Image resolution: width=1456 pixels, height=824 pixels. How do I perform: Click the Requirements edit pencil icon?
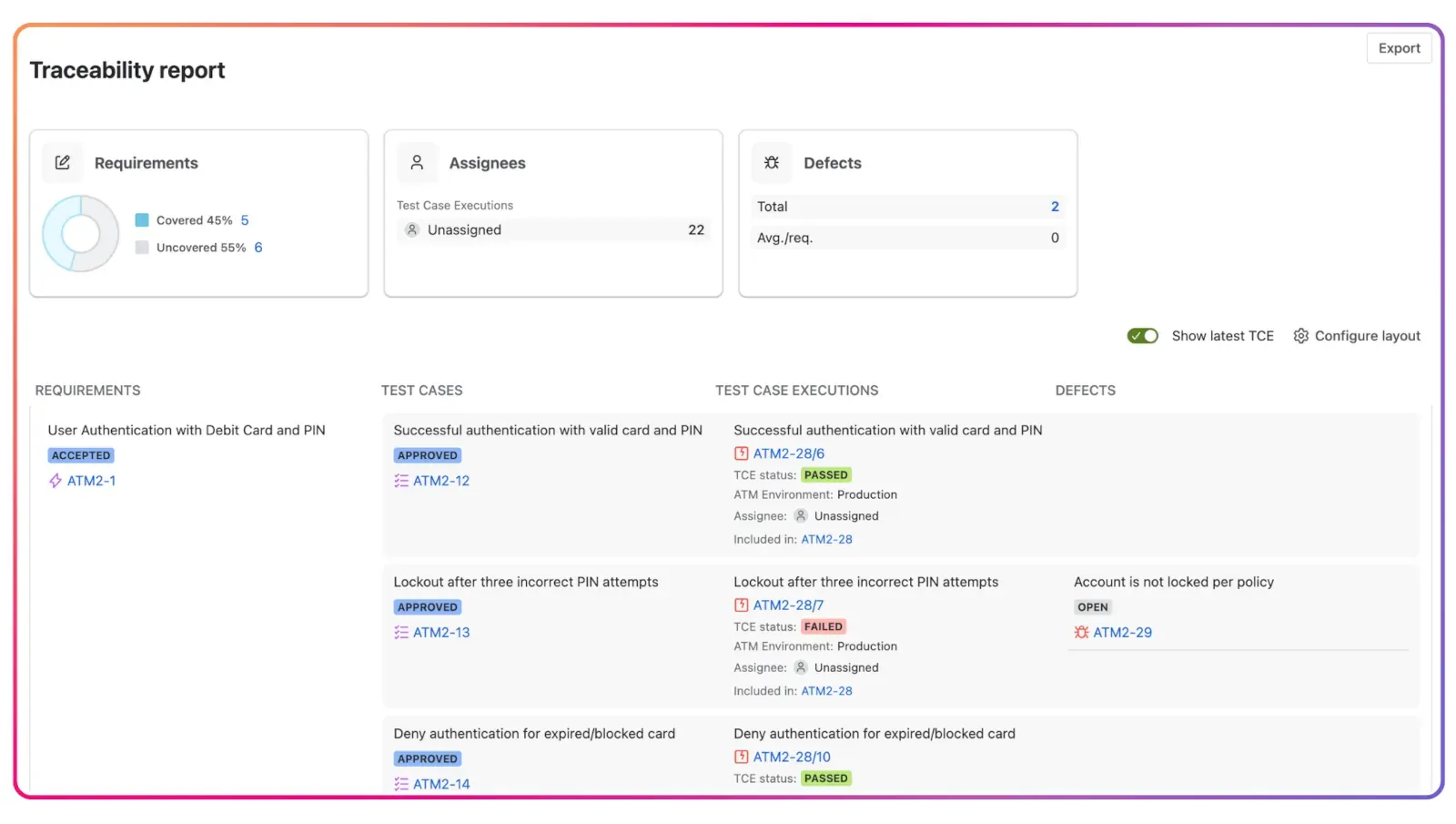(63, 163)
